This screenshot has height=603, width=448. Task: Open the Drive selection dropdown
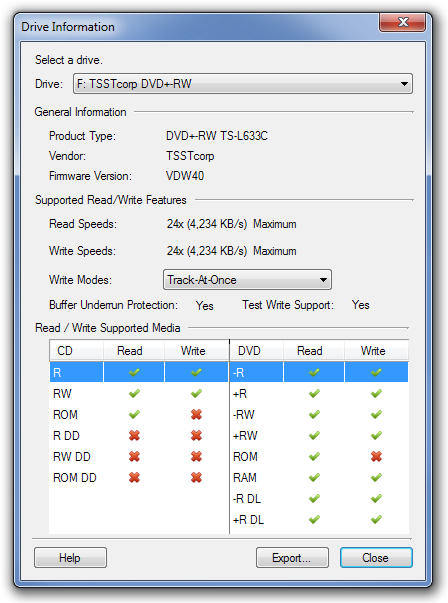[243, 84]
